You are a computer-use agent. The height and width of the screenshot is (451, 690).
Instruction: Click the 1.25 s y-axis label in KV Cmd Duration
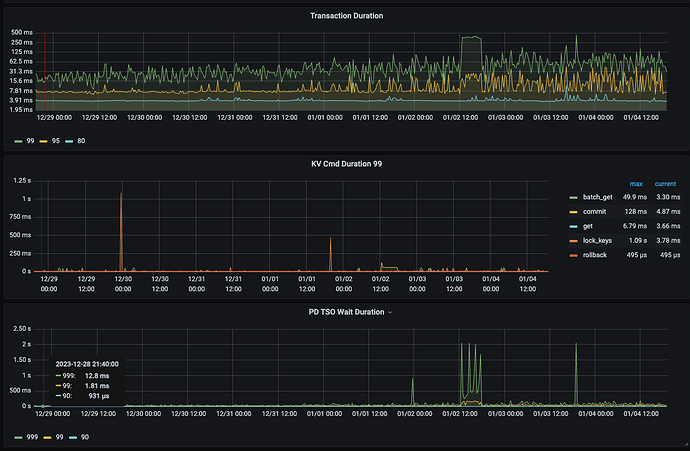[22, 181]
